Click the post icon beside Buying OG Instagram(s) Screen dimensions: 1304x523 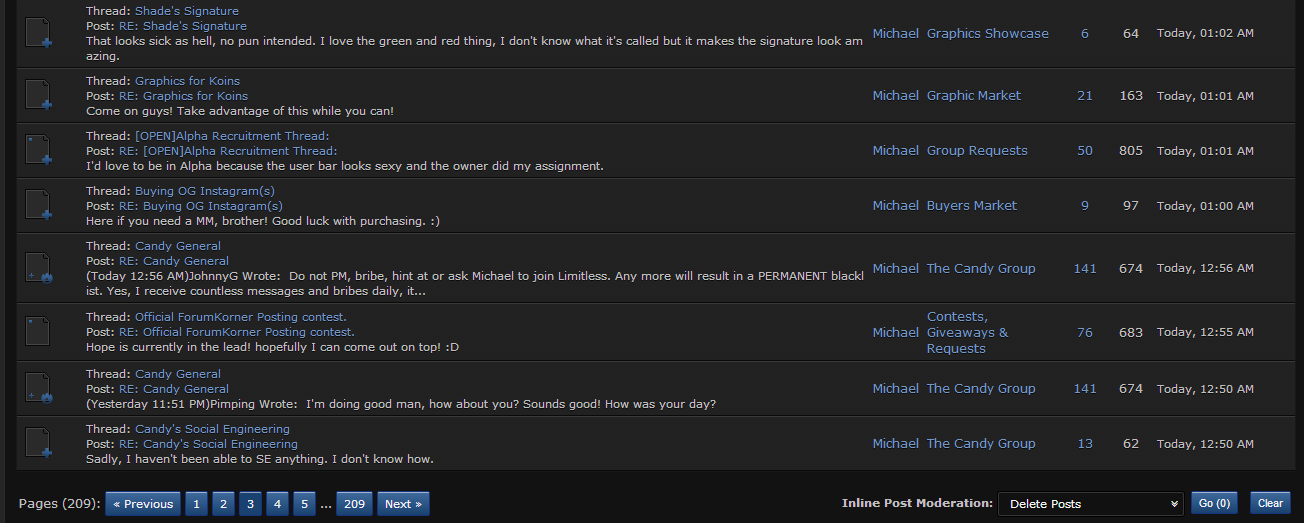tap(38, 205)
